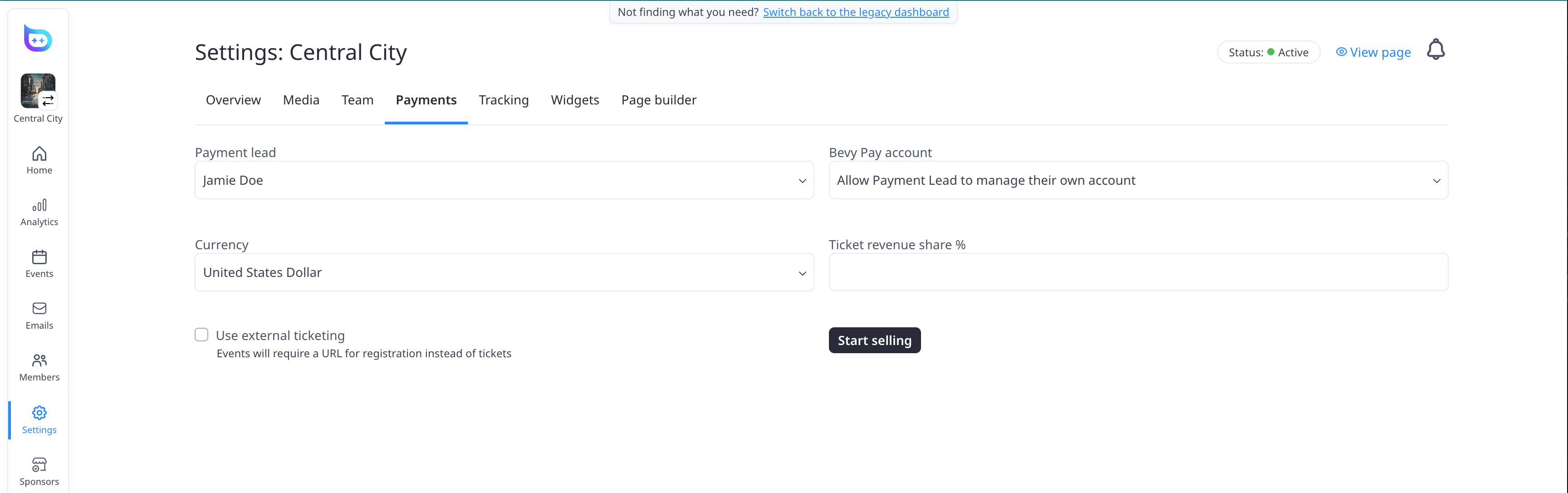
Task: Open notifications via the bell icon
Action: coord(1436,49)
